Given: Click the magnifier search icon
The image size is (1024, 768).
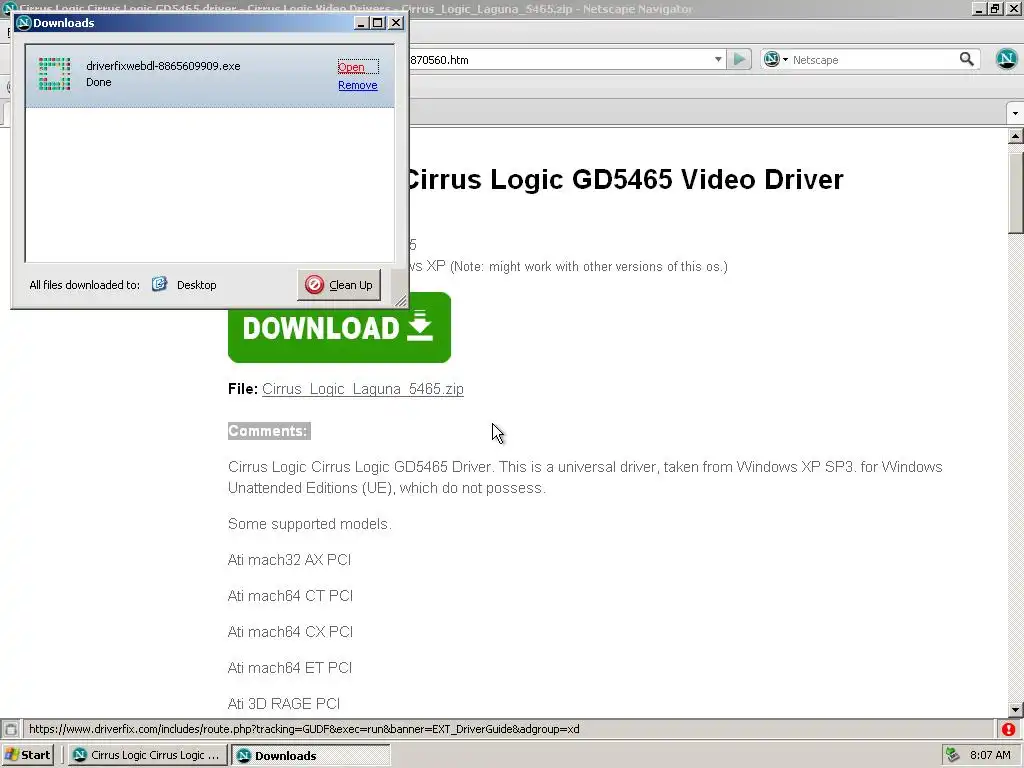Looking at the screenshot, I should [x=967, y=59].
